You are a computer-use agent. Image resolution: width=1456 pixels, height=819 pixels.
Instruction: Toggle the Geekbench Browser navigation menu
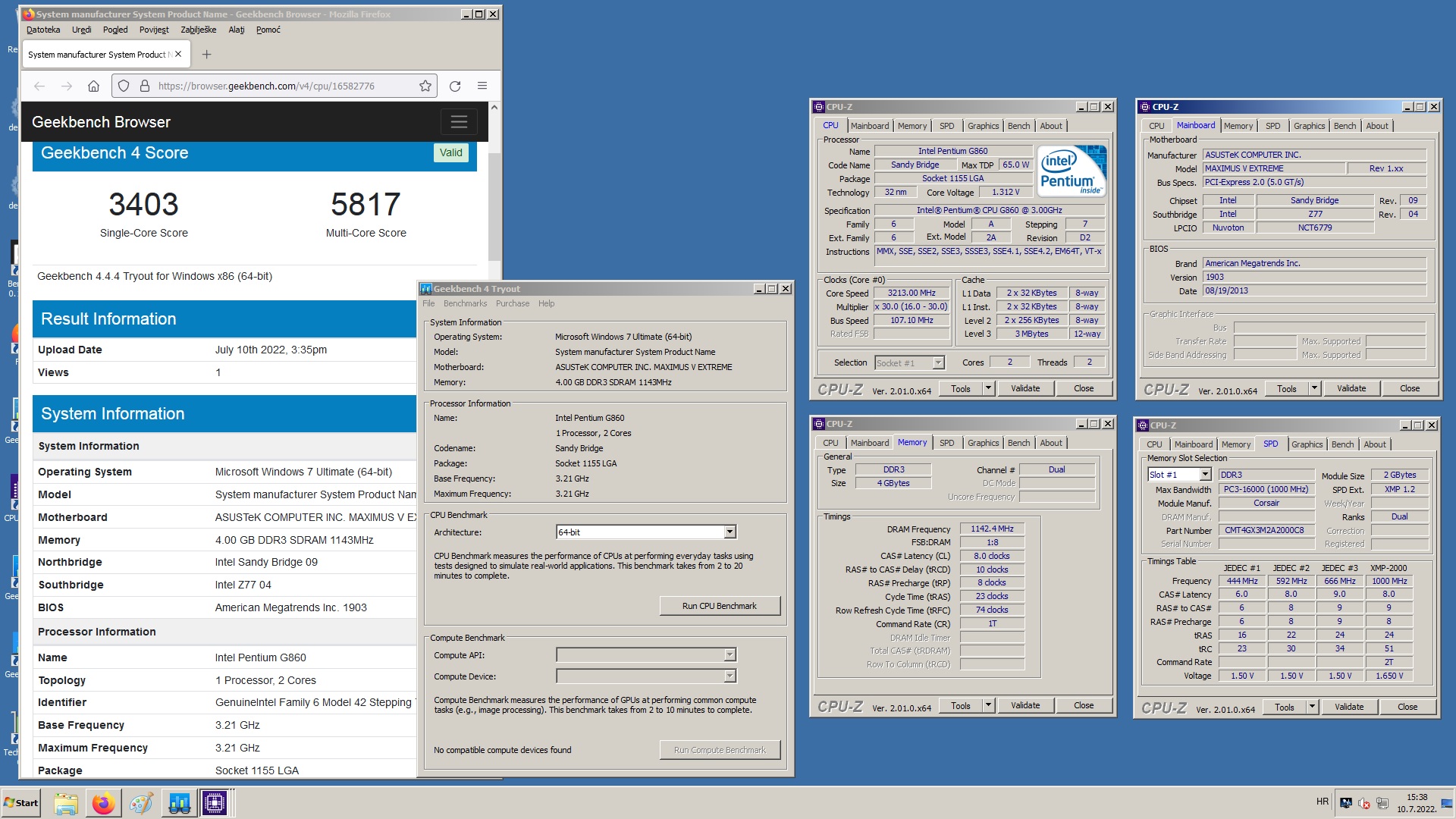[459, 122]
